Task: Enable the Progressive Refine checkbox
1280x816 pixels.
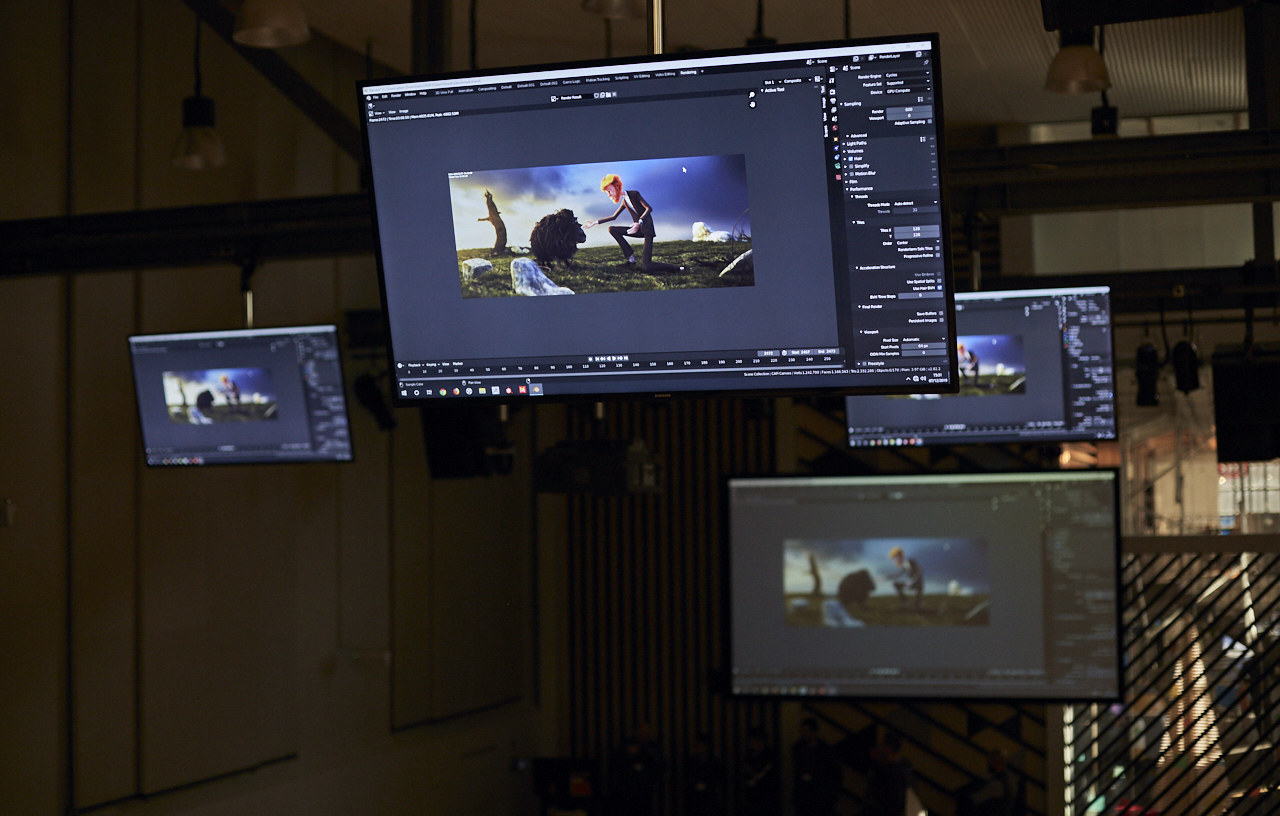Action: click(938, 256)
